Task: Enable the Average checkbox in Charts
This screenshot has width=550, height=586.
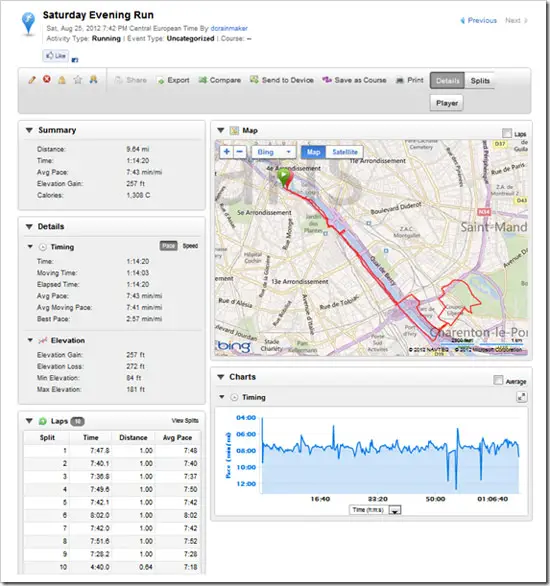Action: [x=498, y=380]
